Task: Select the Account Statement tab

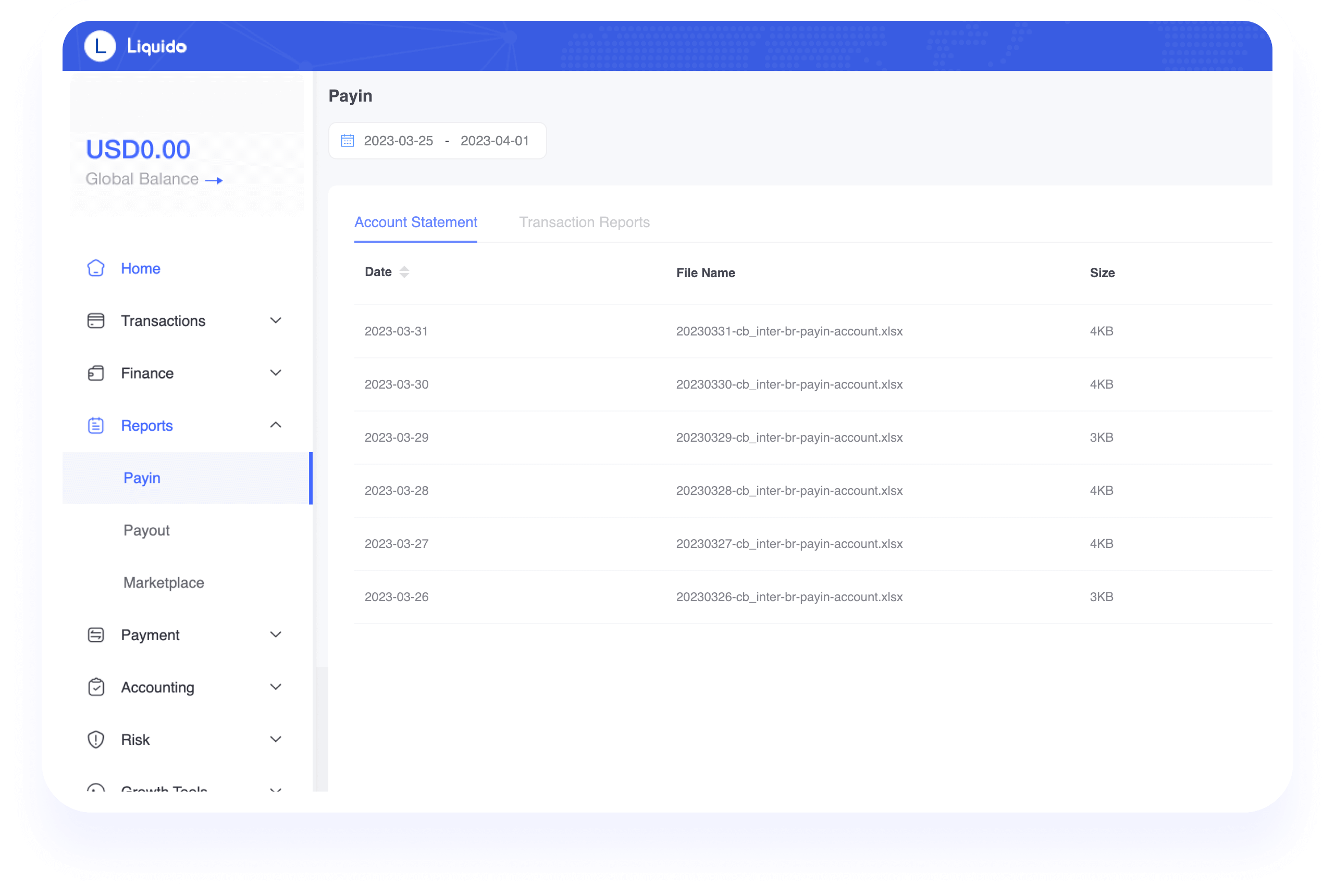Action: click(x=415, y=222)
